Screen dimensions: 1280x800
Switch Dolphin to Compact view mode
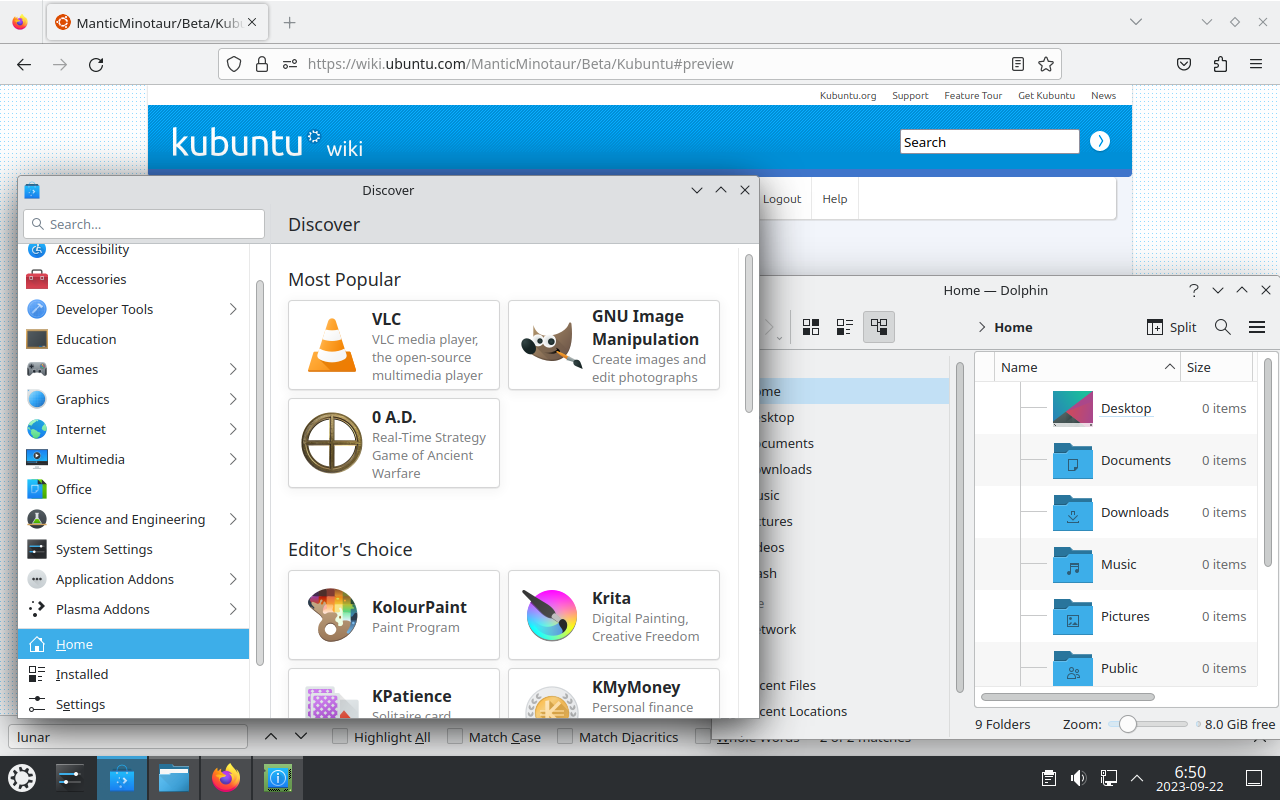click(x=845, y=327)
